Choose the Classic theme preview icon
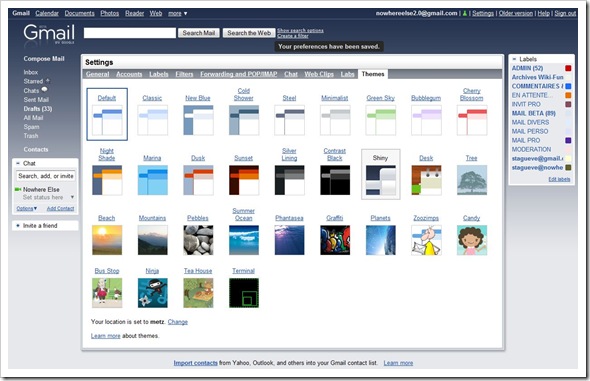 click(x=153, y=120)
